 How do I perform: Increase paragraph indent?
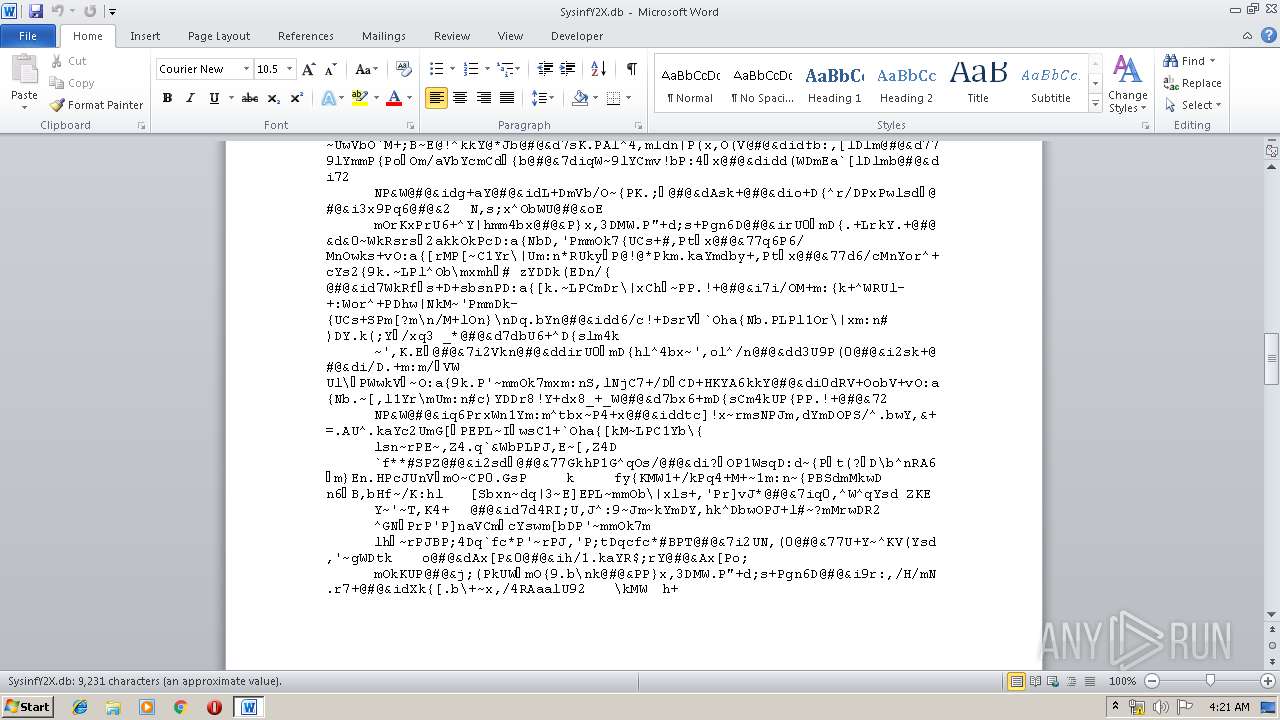pyautogui.click(x=569, y=69)
